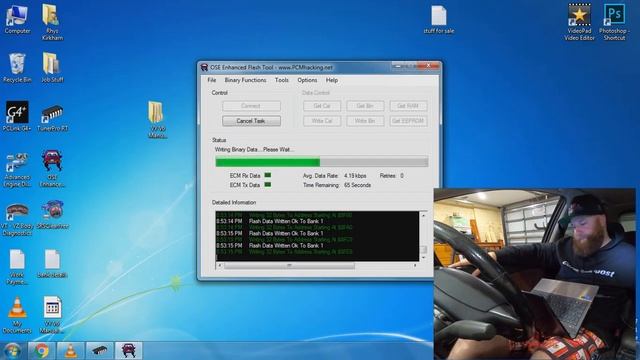
Task: Open Google Chrome from the taskbar
Action: pos(41,351)
